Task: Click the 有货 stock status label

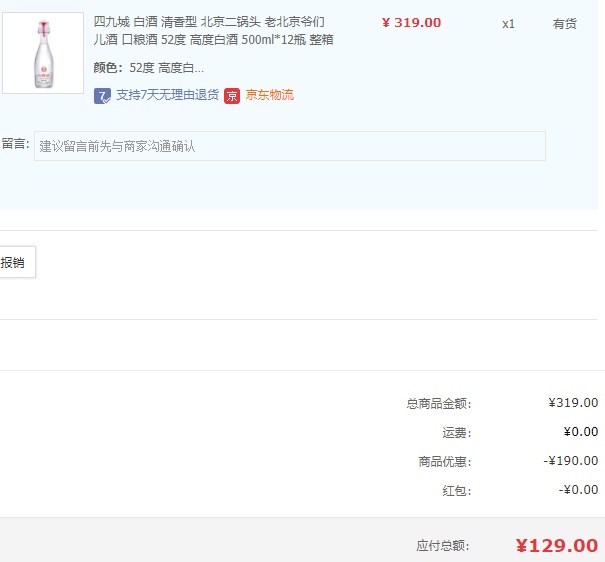Action: click(564, 24)
